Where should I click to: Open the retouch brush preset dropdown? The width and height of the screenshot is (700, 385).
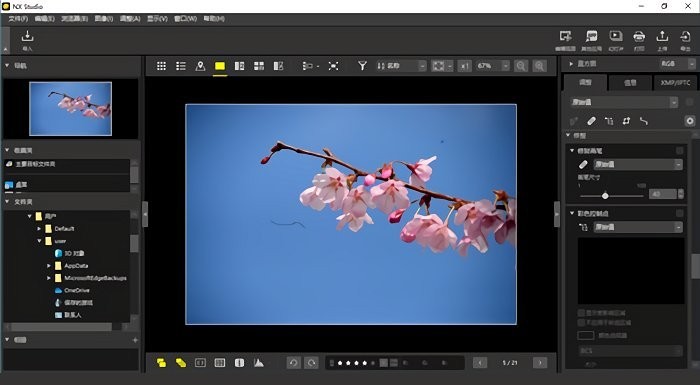(x=638, y=164)
